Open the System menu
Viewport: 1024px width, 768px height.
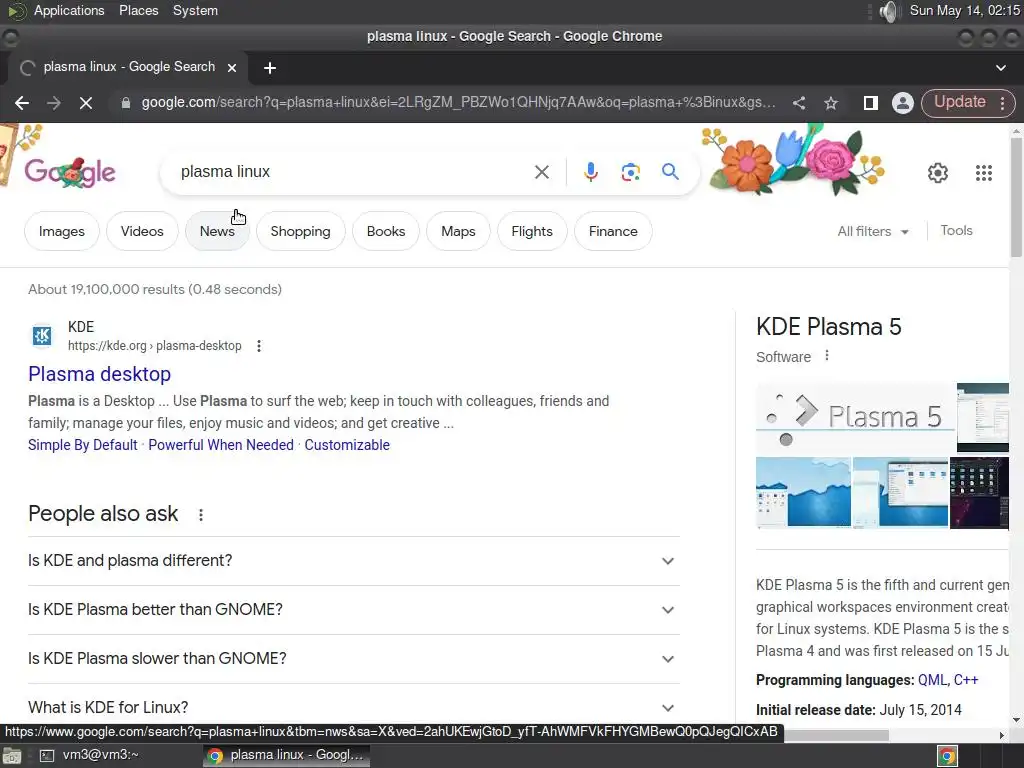[x=195, y=10]
